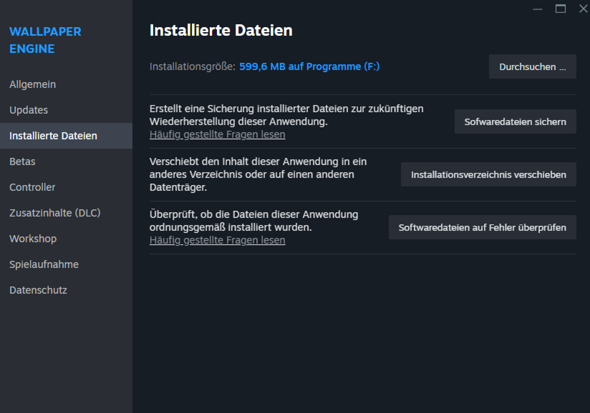Click the Installierte Dateien page heading

tap(221, 30)
